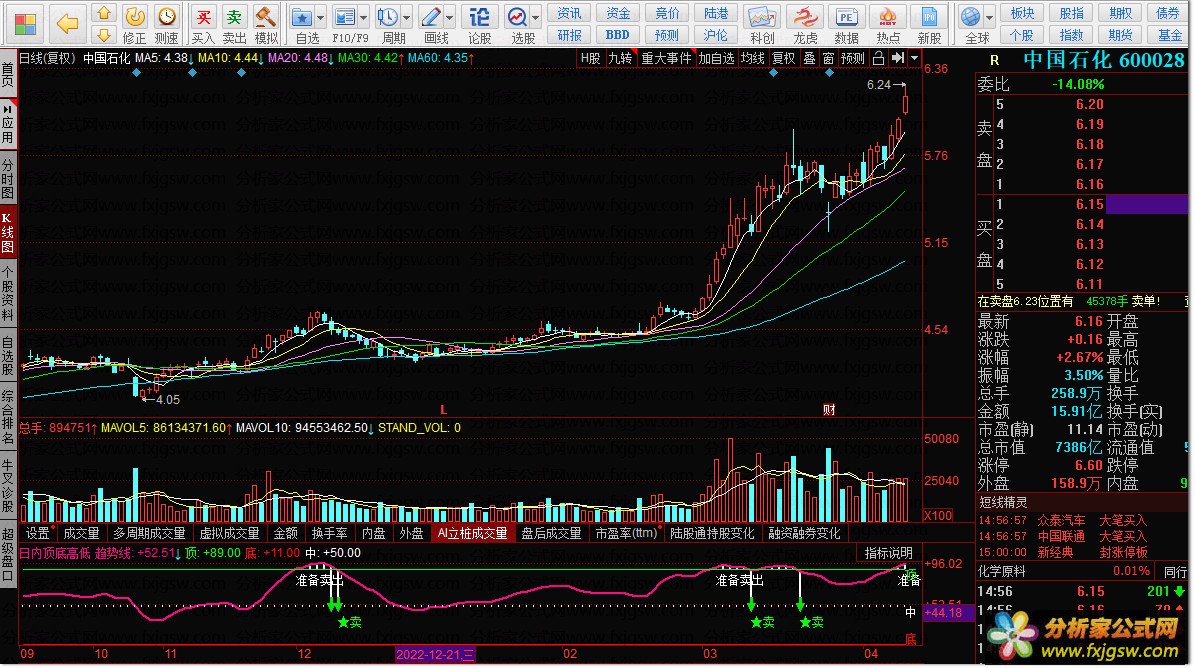The height and width of the screenshot is (668, 1195).
Task: Switch to the 换手率 tab
Action: pyautogui.click(x=329, y=533)
